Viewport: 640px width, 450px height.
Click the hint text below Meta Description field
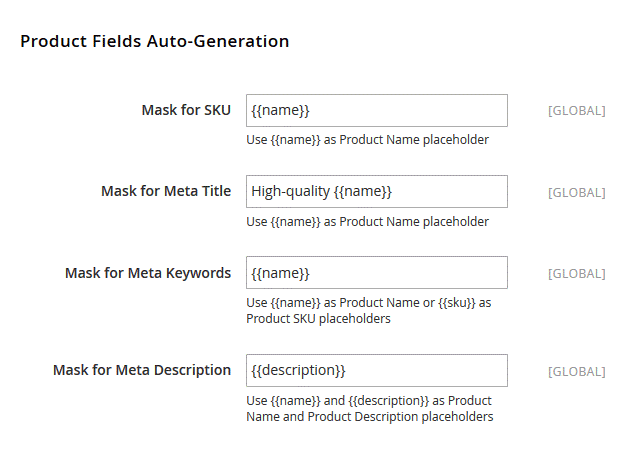click(369, 408)
